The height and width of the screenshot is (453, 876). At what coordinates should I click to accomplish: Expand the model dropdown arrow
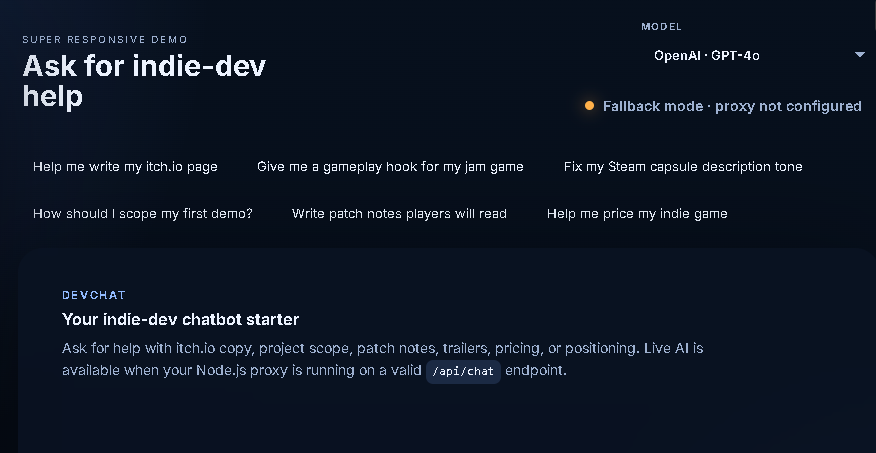tap(859, 55)
